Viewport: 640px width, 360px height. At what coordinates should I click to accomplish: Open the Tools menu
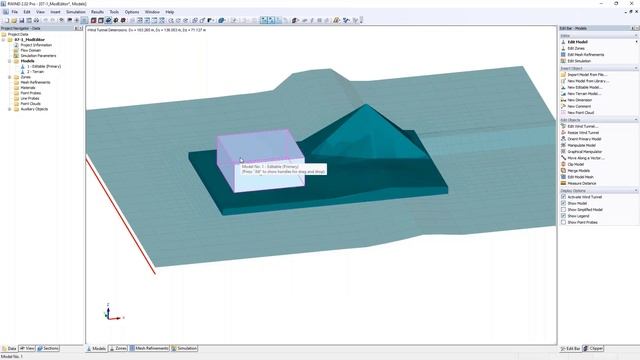(114, 12)
